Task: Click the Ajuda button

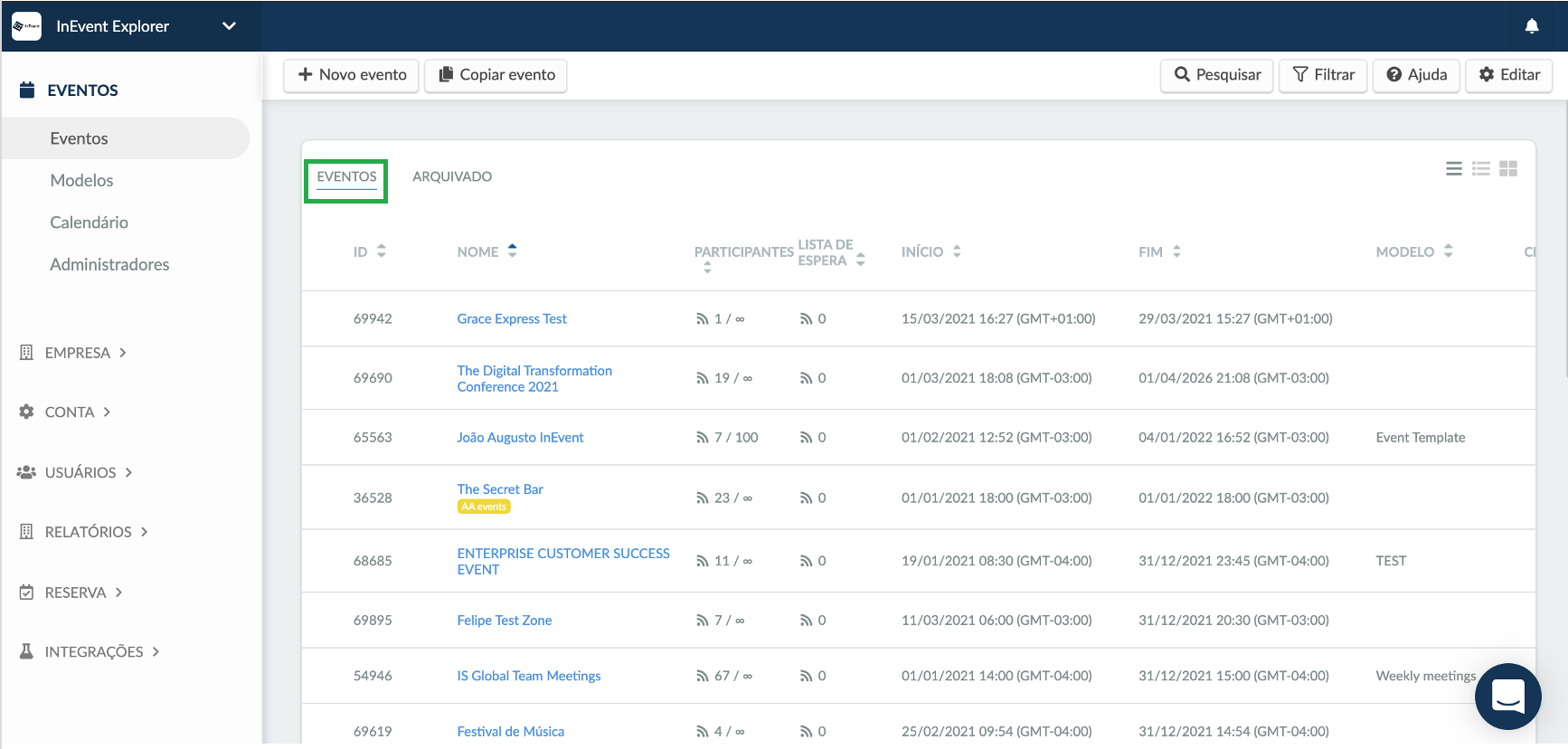Action: coord(1416,75)
